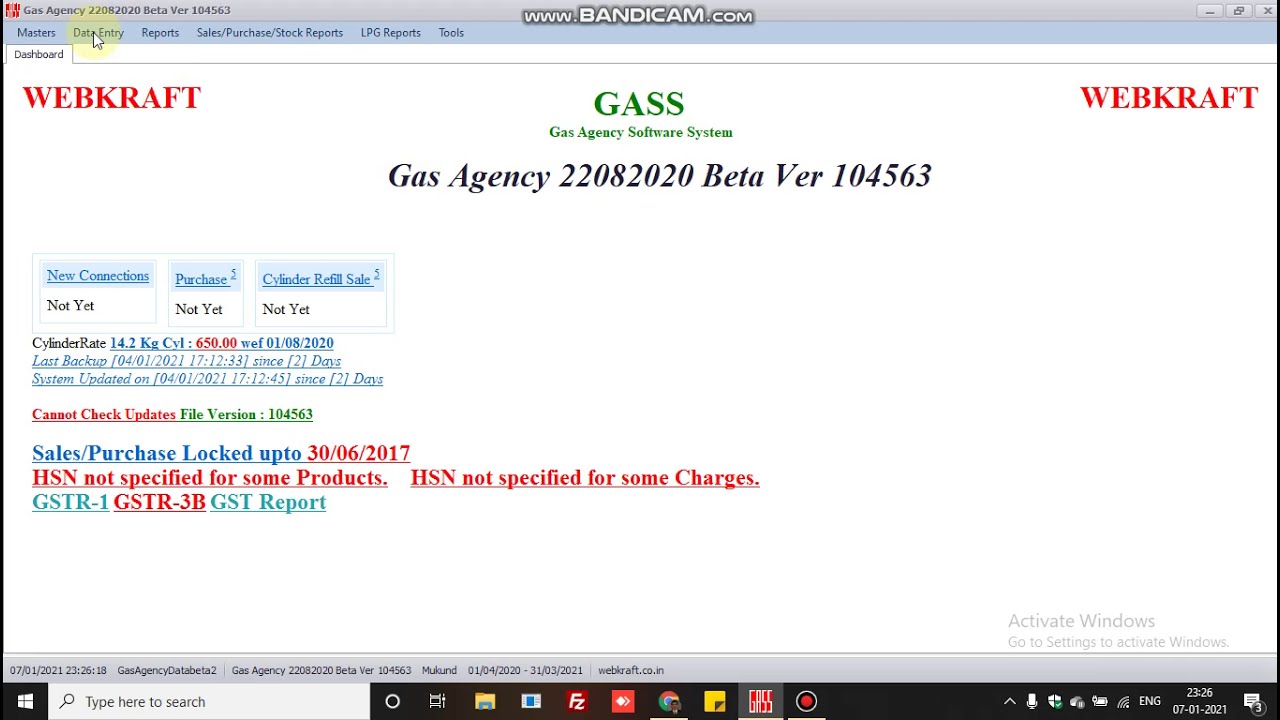Click the taskbar search box
The height and width of the screenshot is (720, 1280).
click(x=209, y=701)
